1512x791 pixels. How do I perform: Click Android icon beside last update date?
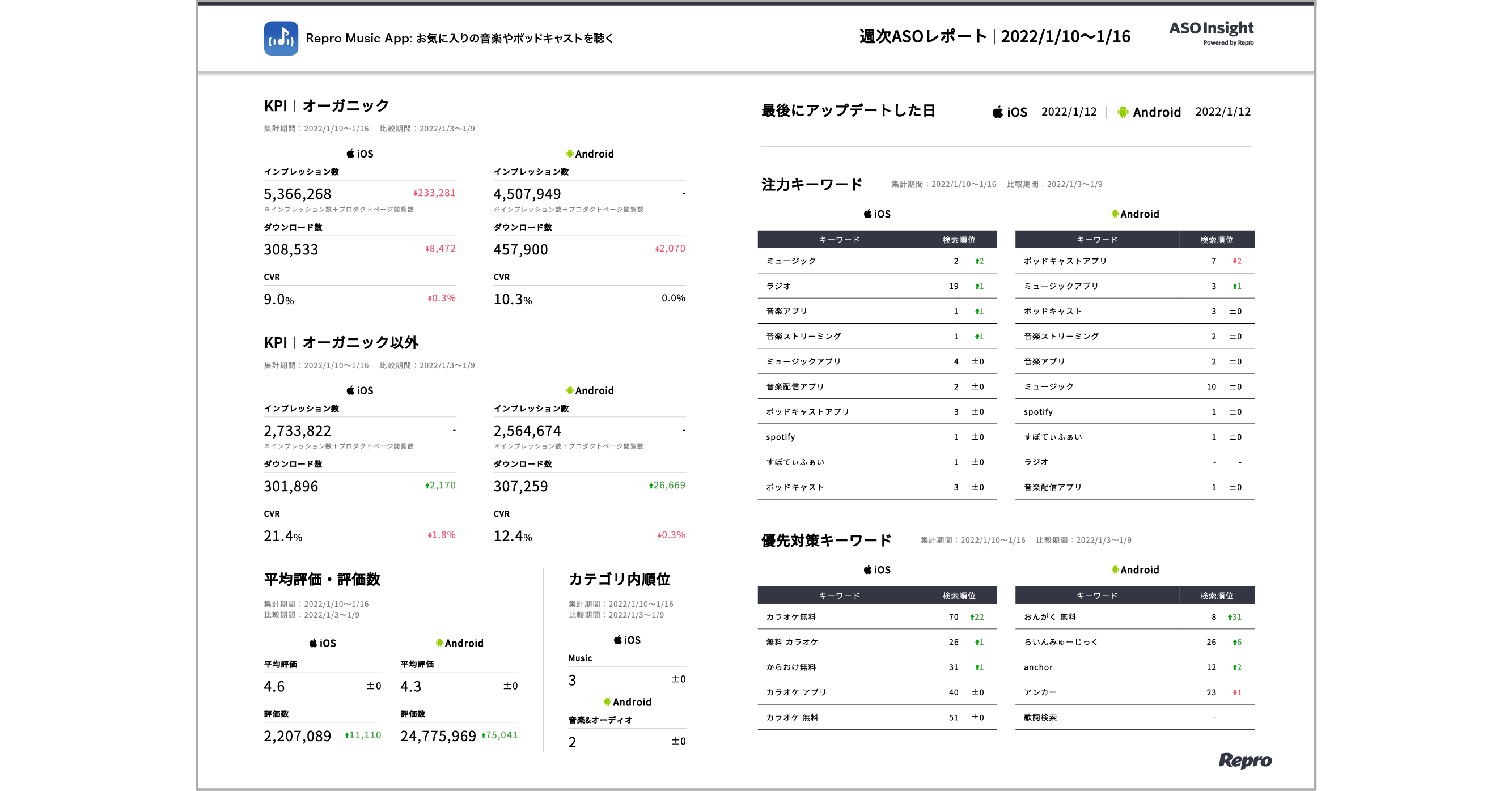(x=1123, y=112)
